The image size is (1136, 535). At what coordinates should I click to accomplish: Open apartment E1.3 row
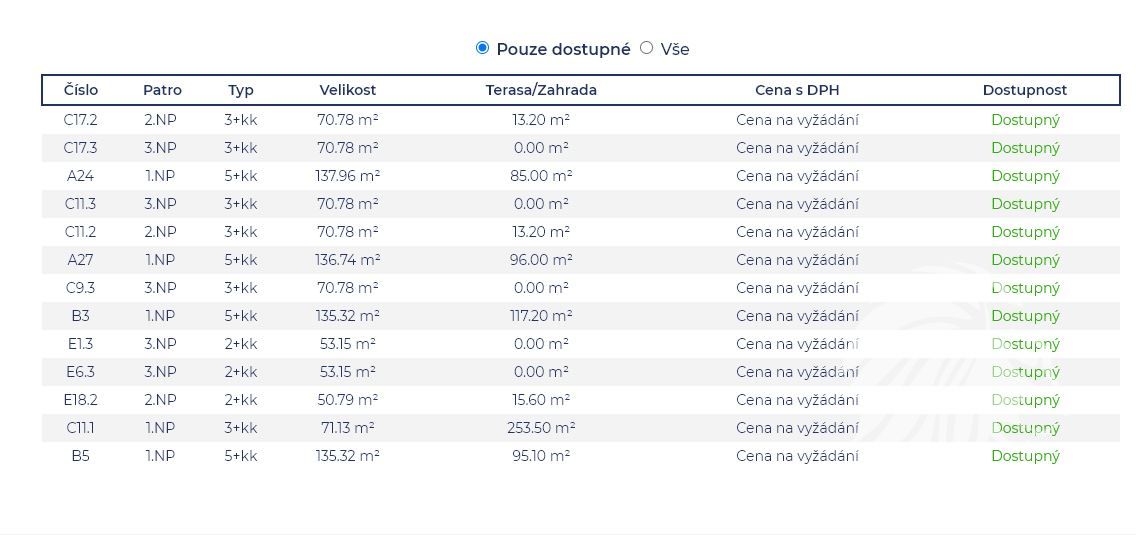pyautogui.click(x=81, y=344)
